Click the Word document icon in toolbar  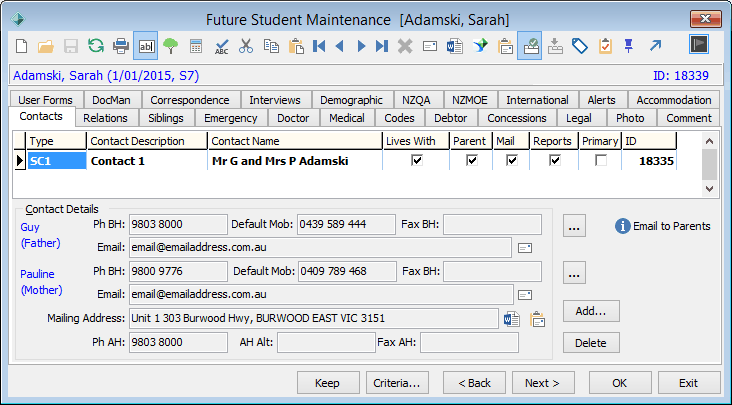tap(455, 46)
